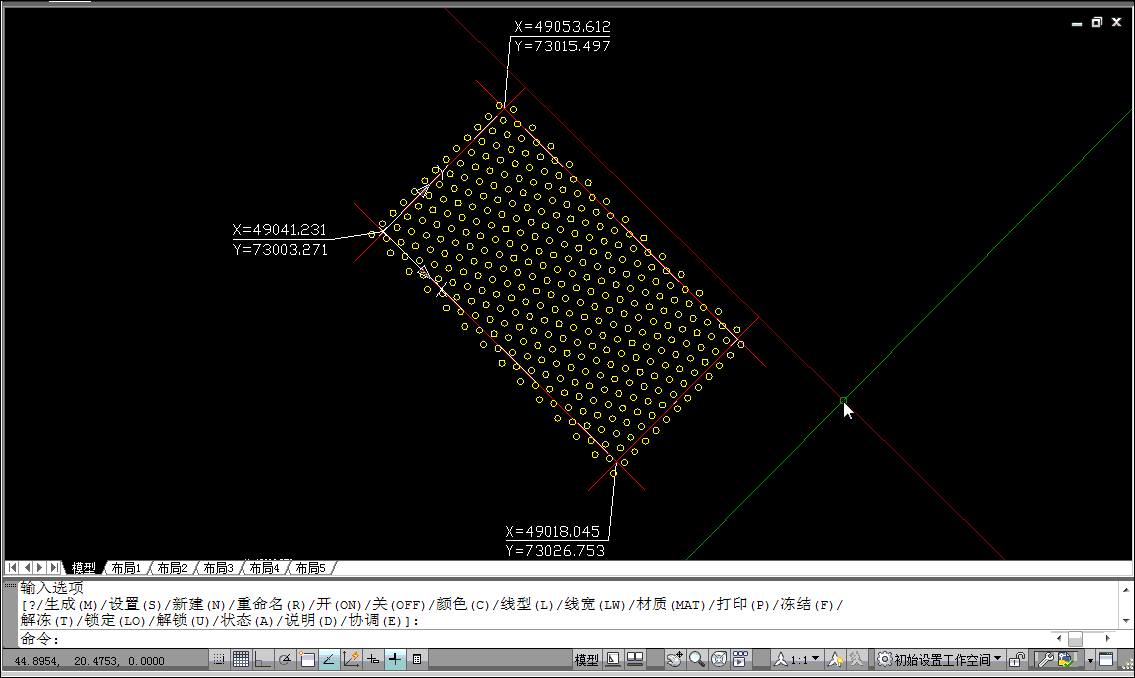Image resolution: width=1135 pixels, height=678 pixels.
Task: Click the trusted signature tray icon
Action: click(1066, 659)
